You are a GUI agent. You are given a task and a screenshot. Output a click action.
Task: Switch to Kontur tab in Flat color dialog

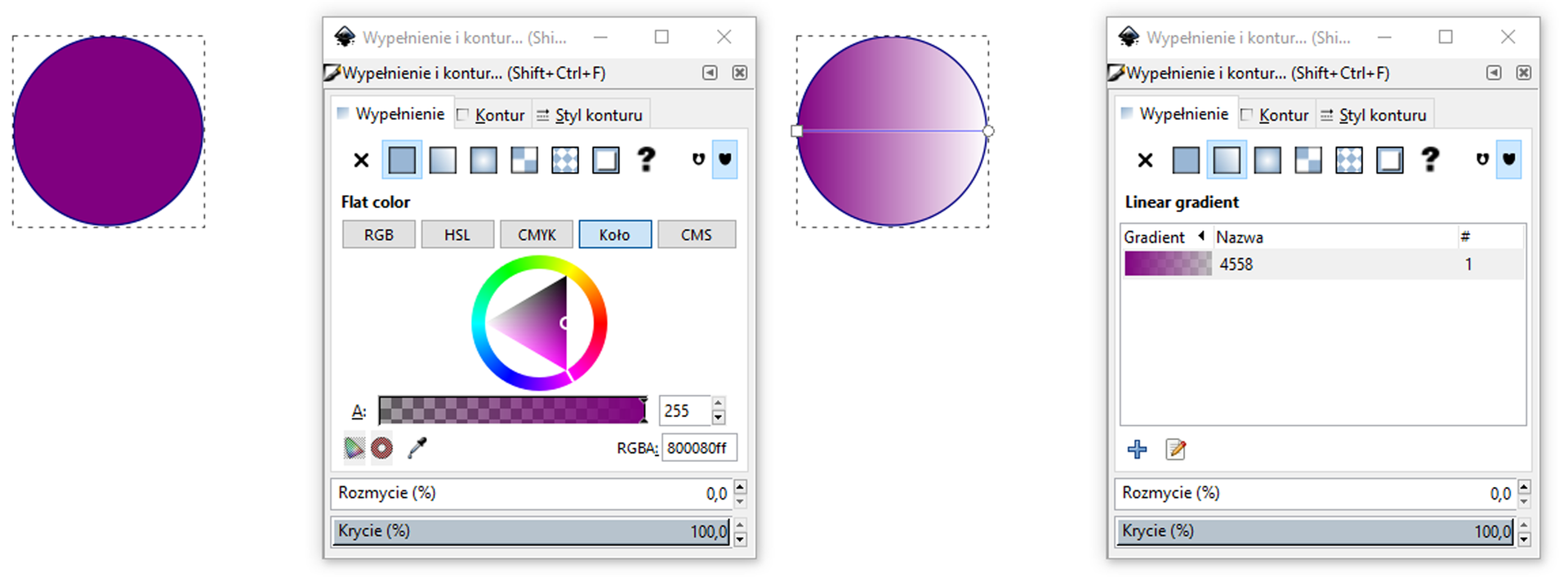(492, 115)
